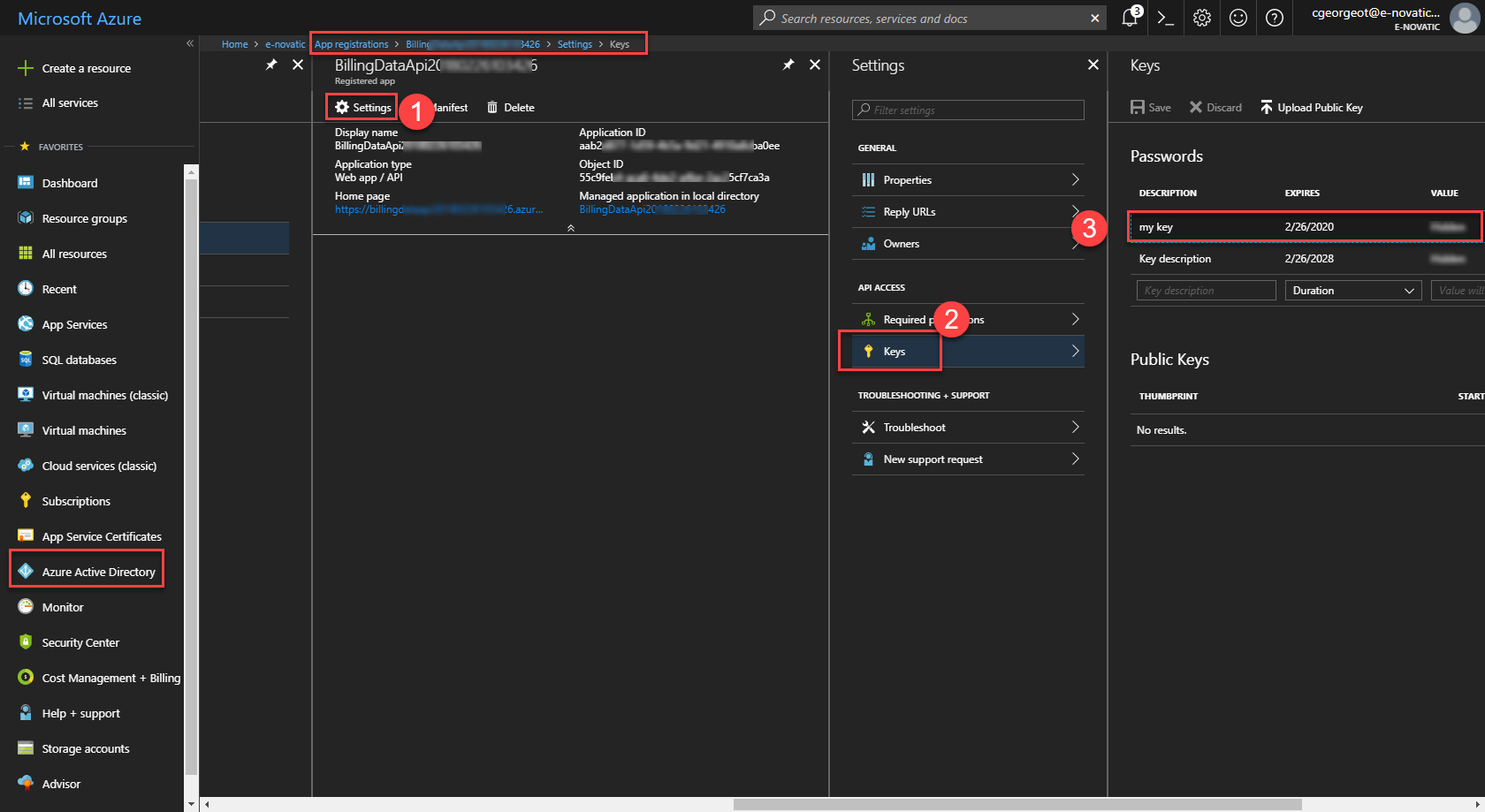Click Settings breadcrumb link
1485x812 pixels.
[575, 44]
